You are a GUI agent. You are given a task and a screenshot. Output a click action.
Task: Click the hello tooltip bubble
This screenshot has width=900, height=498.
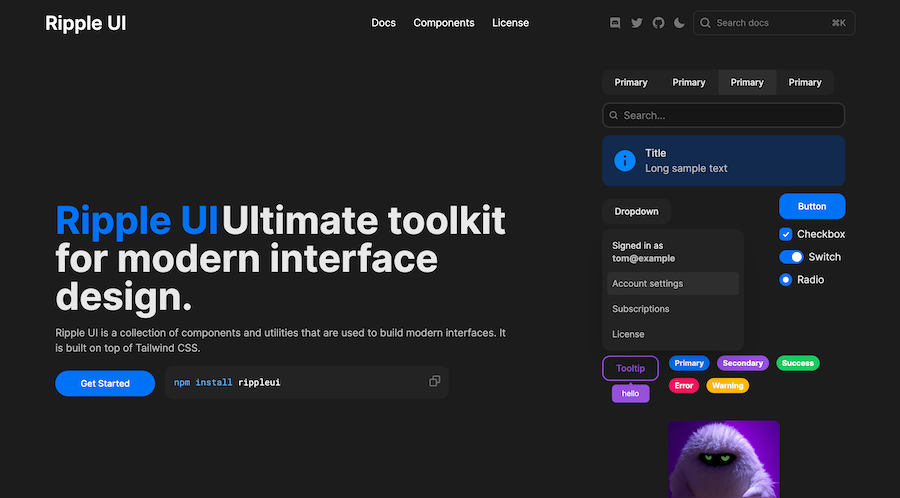pyautogui.click(x=630, y=394)
